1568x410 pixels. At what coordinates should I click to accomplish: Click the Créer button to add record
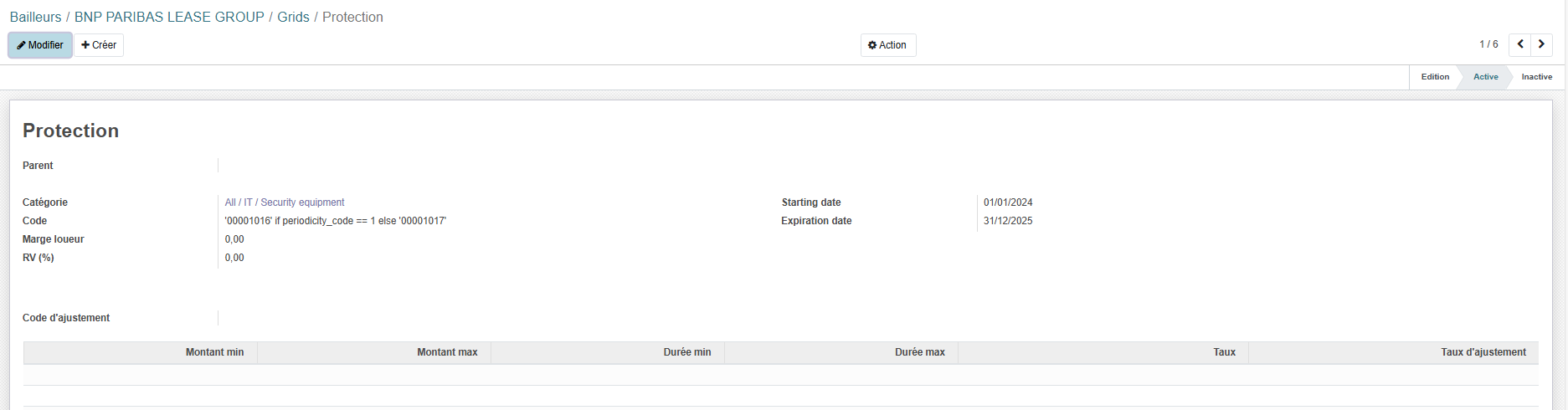(x=99, y=45)
